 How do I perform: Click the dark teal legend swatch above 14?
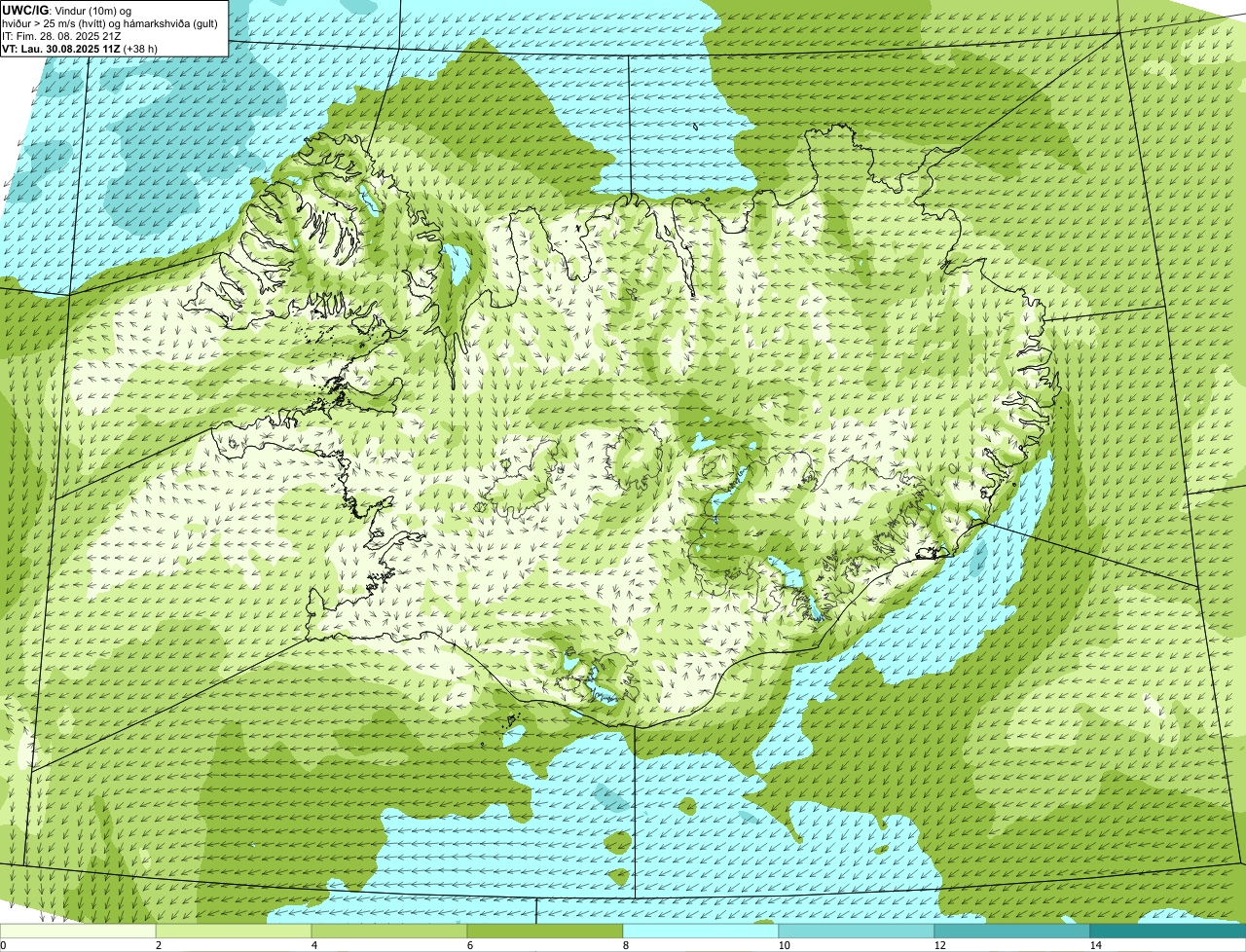(1168, 931)
